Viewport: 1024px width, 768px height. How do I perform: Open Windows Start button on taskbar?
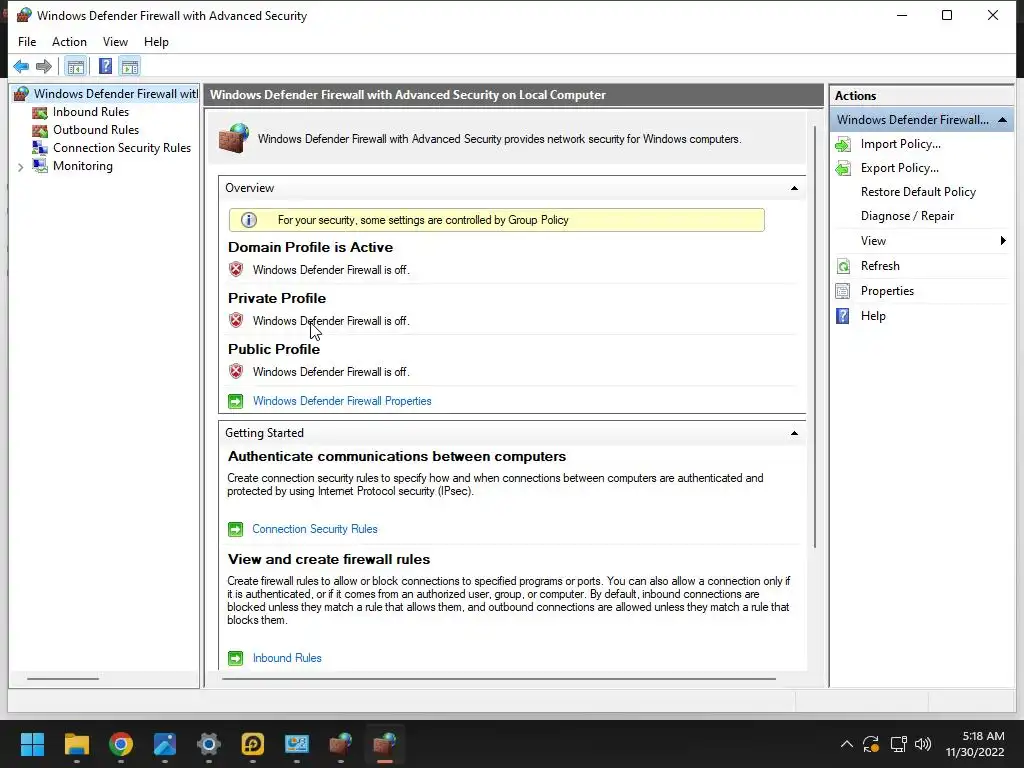[32, 744]
